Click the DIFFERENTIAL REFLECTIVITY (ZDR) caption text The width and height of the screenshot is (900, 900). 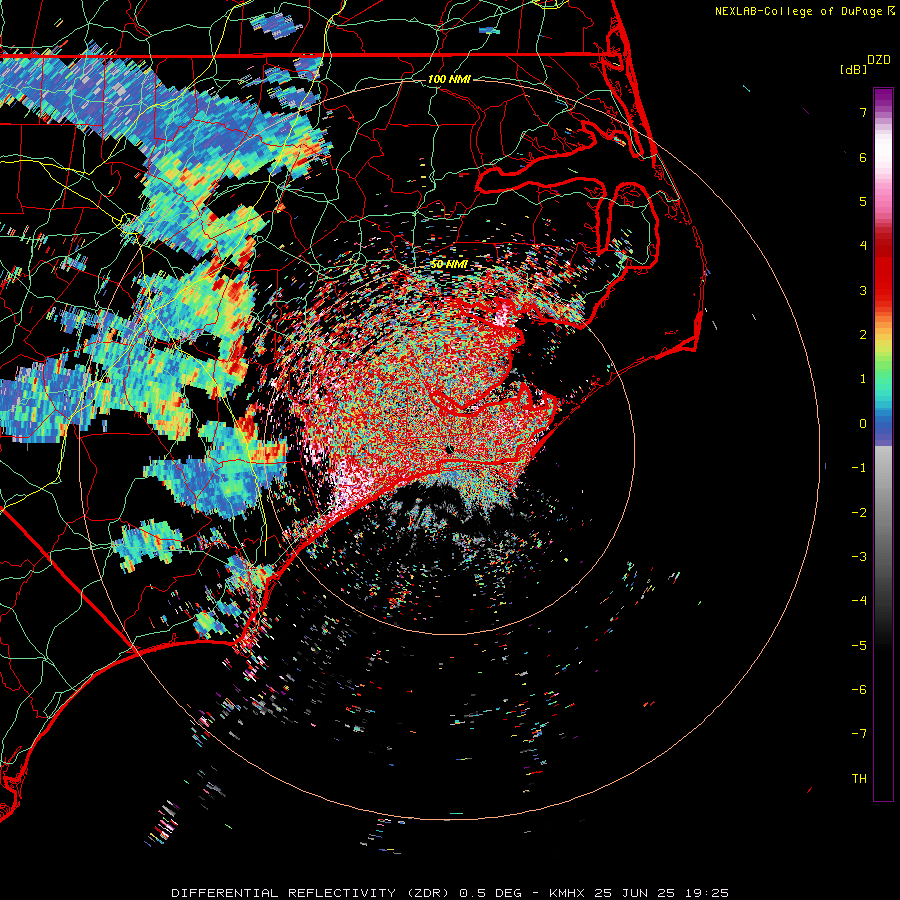(312, 893)
